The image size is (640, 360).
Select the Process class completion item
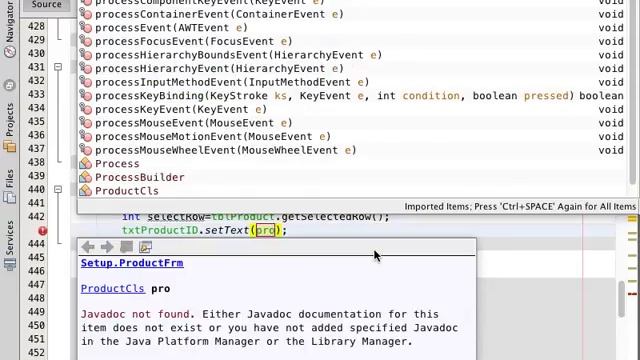[351, 164]
